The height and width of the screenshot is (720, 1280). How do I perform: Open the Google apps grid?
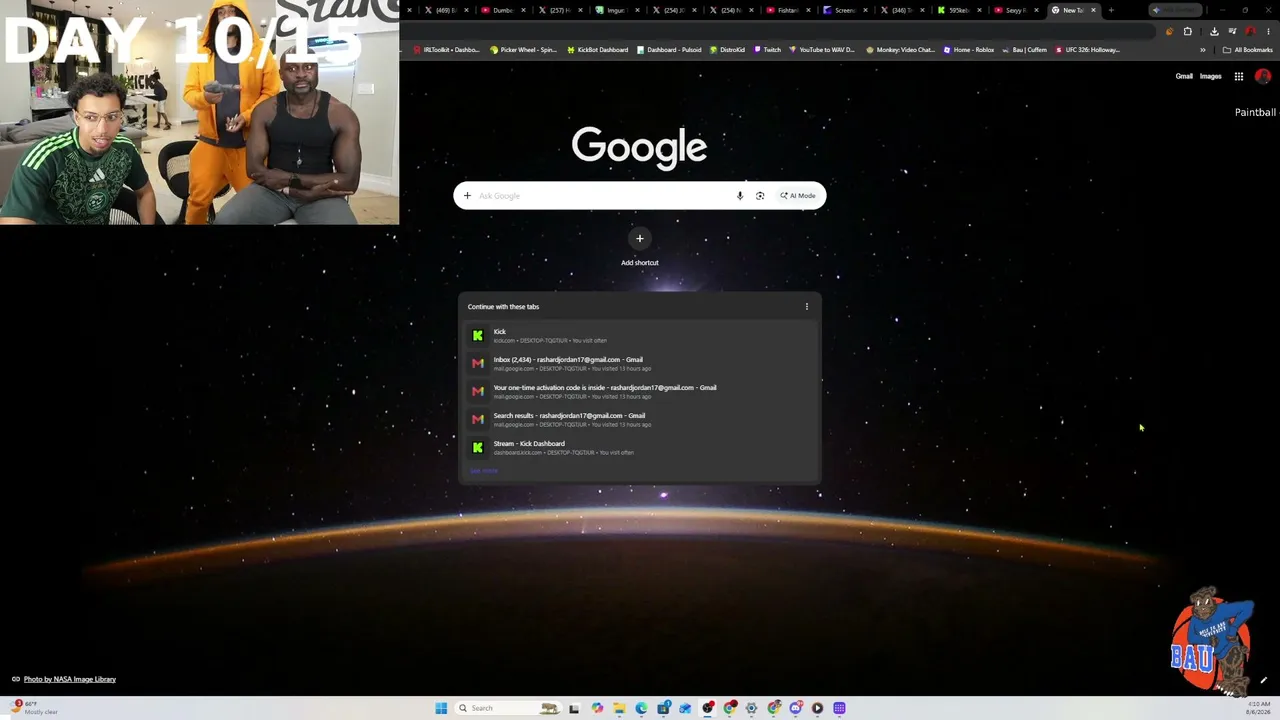point(1238,76)
